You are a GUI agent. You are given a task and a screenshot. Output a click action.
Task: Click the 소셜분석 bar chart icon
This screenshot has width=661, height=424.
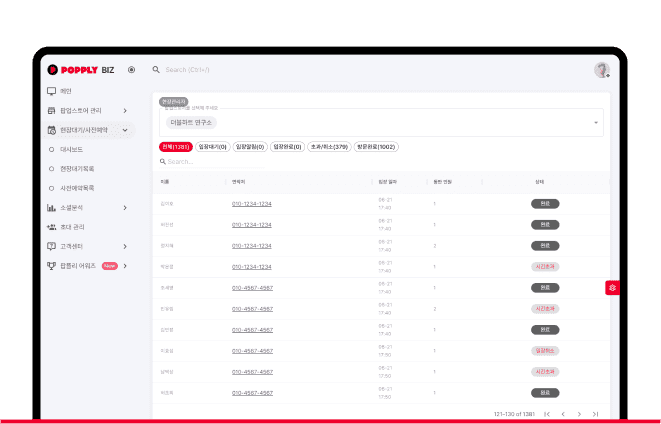[51, 208]
